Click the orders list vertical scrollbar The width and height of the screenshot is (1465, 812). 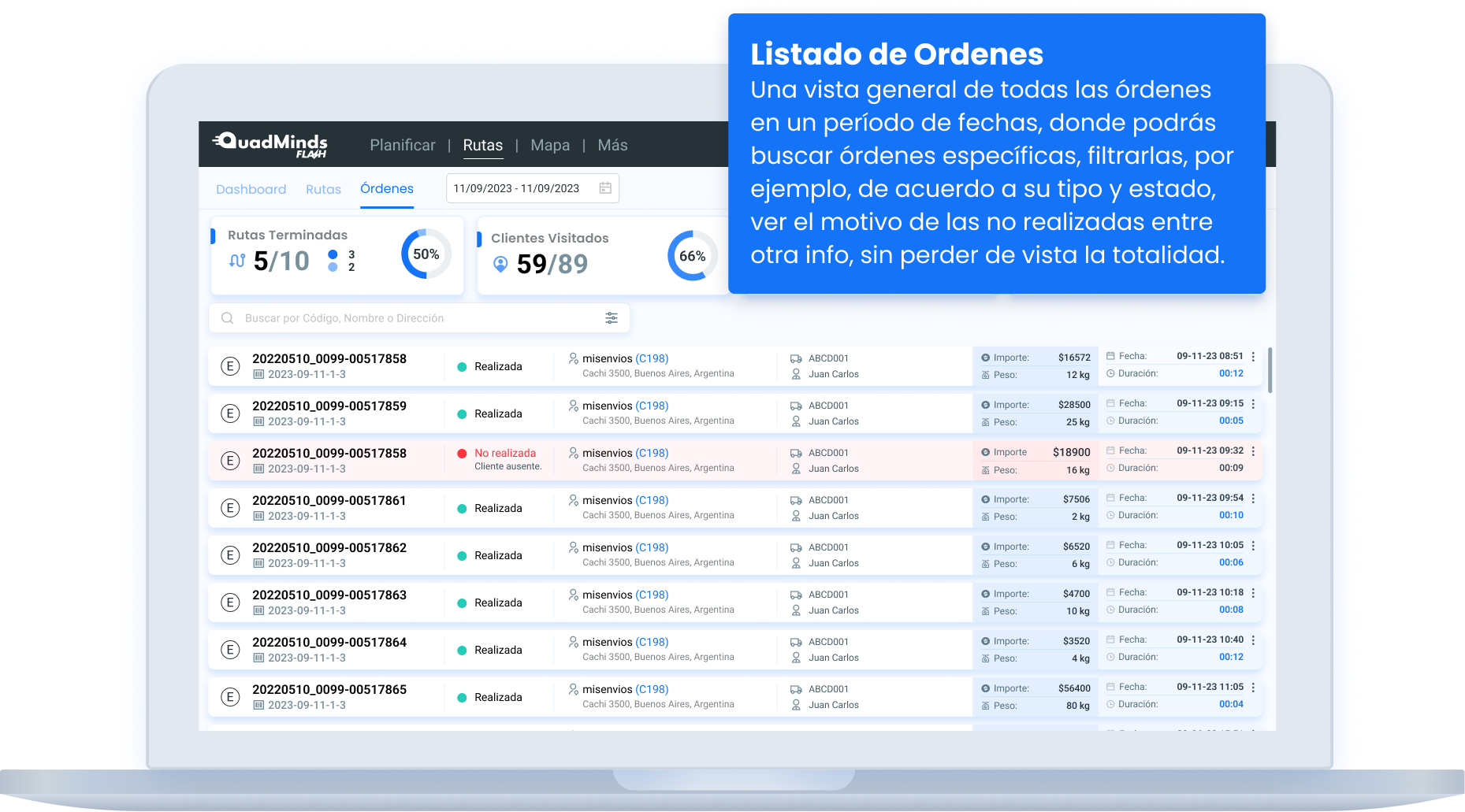coord(1270,370)
